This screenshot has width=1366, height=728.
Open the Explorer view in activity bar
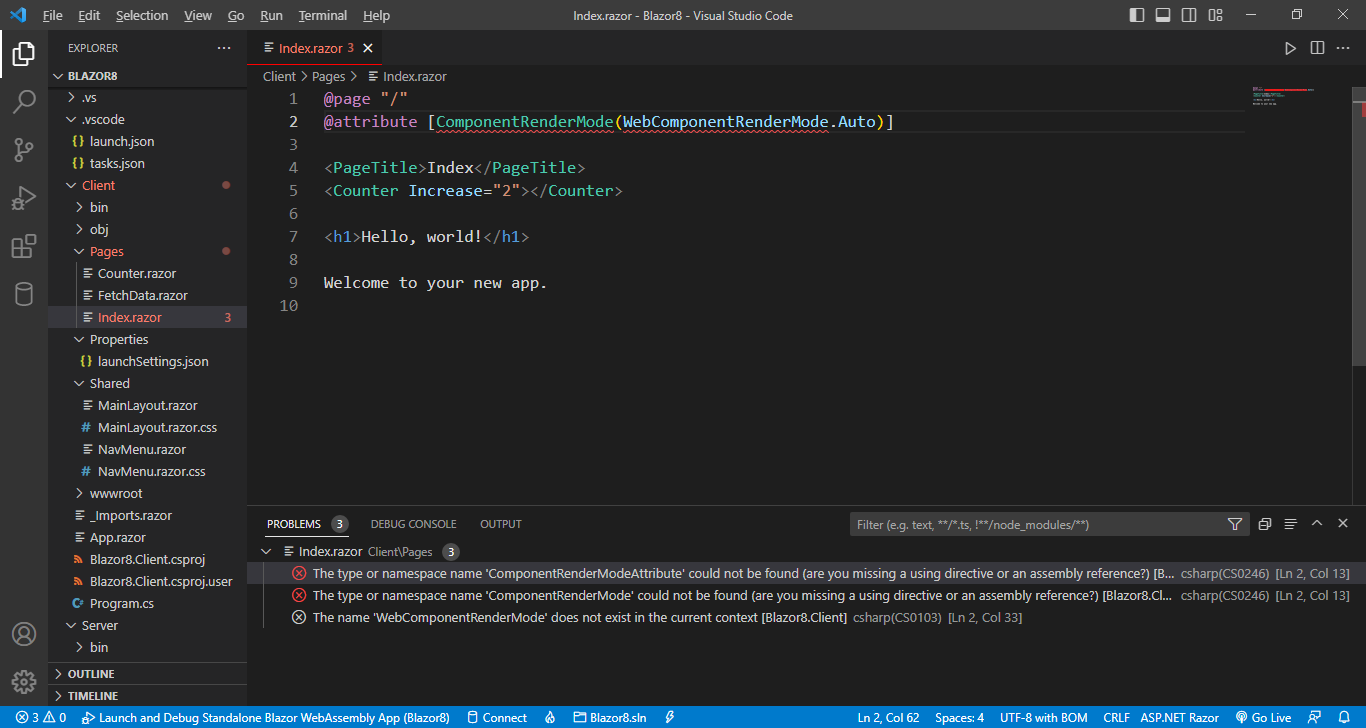tap(24, 54)
